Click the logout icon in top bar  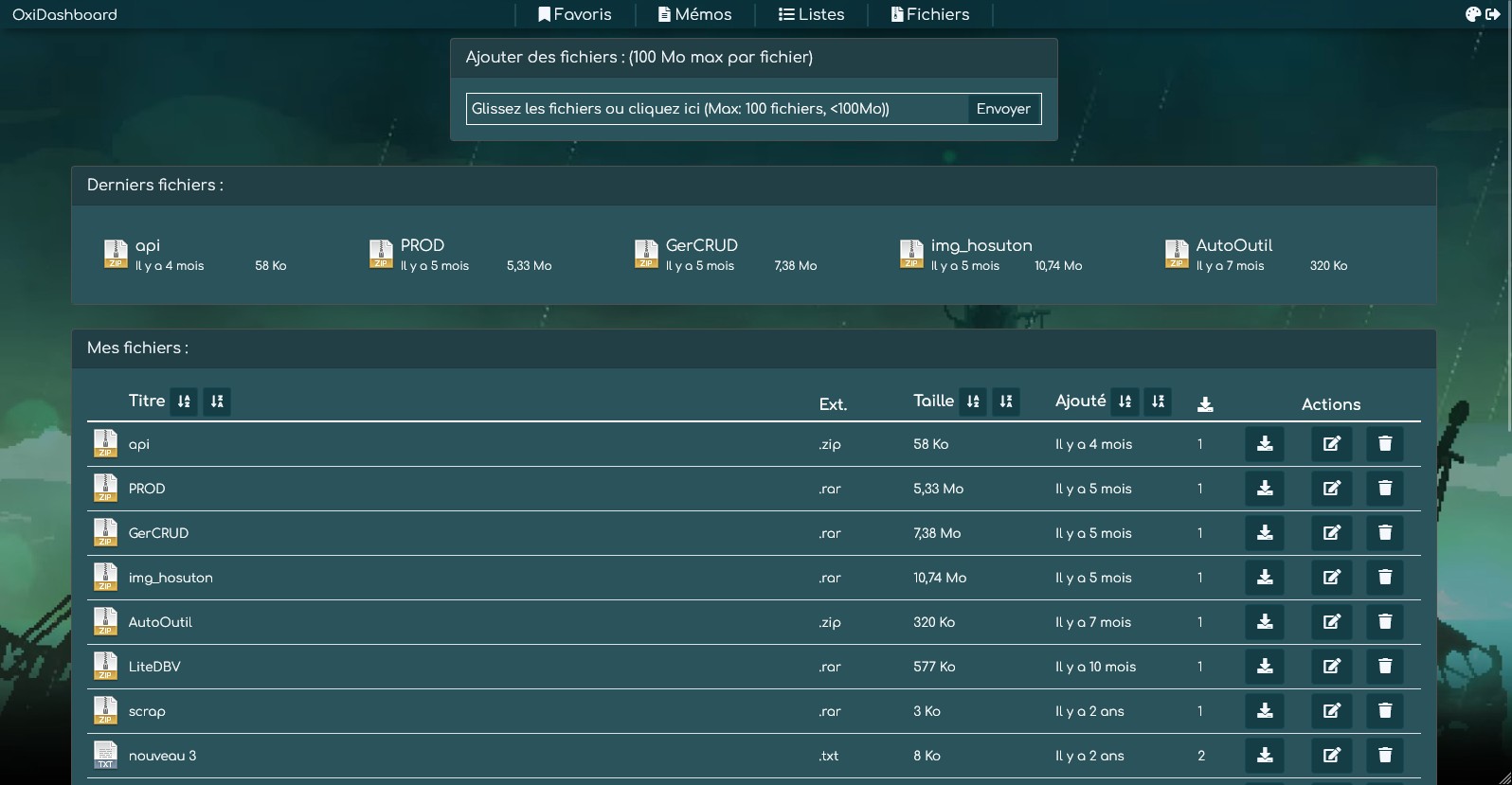1493,14
